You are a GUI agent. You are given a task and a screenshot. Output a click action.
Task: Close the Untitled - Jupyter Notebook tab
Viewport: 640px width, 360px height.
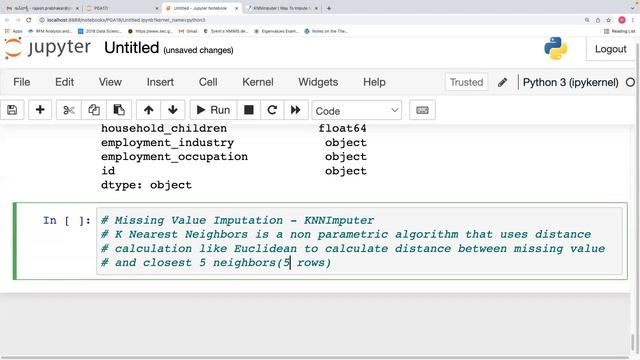coord(236,8)
